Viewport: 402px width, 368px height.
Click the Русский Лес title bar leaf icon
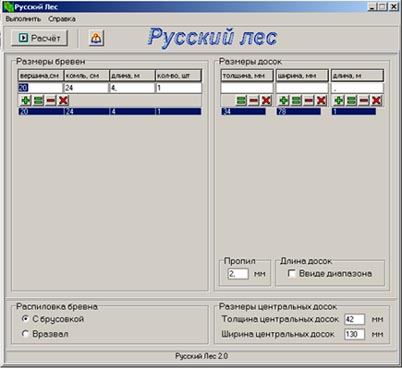click(8, 6)
